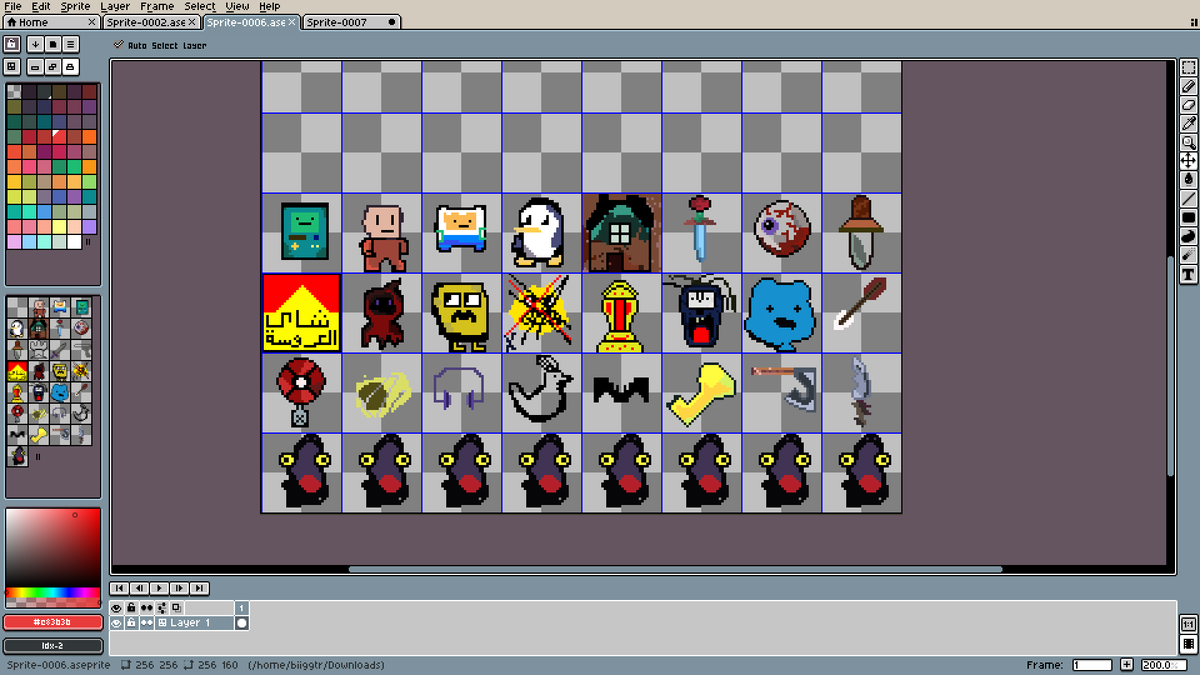
Task: Open the View menu
Action: [x=237, y=6]
